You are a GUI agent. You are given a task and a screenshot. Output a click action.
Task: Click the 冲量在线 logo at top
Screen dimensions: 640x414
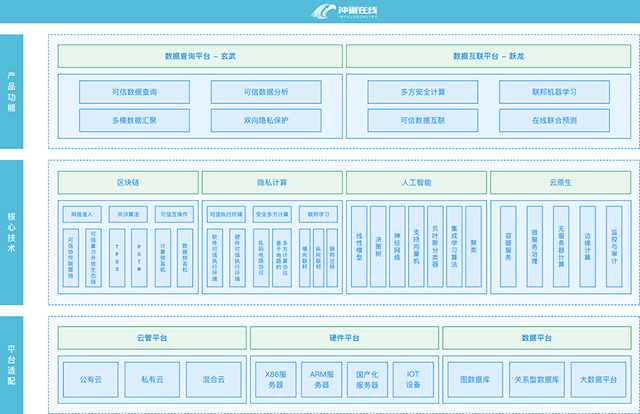(x=319, y=13)
